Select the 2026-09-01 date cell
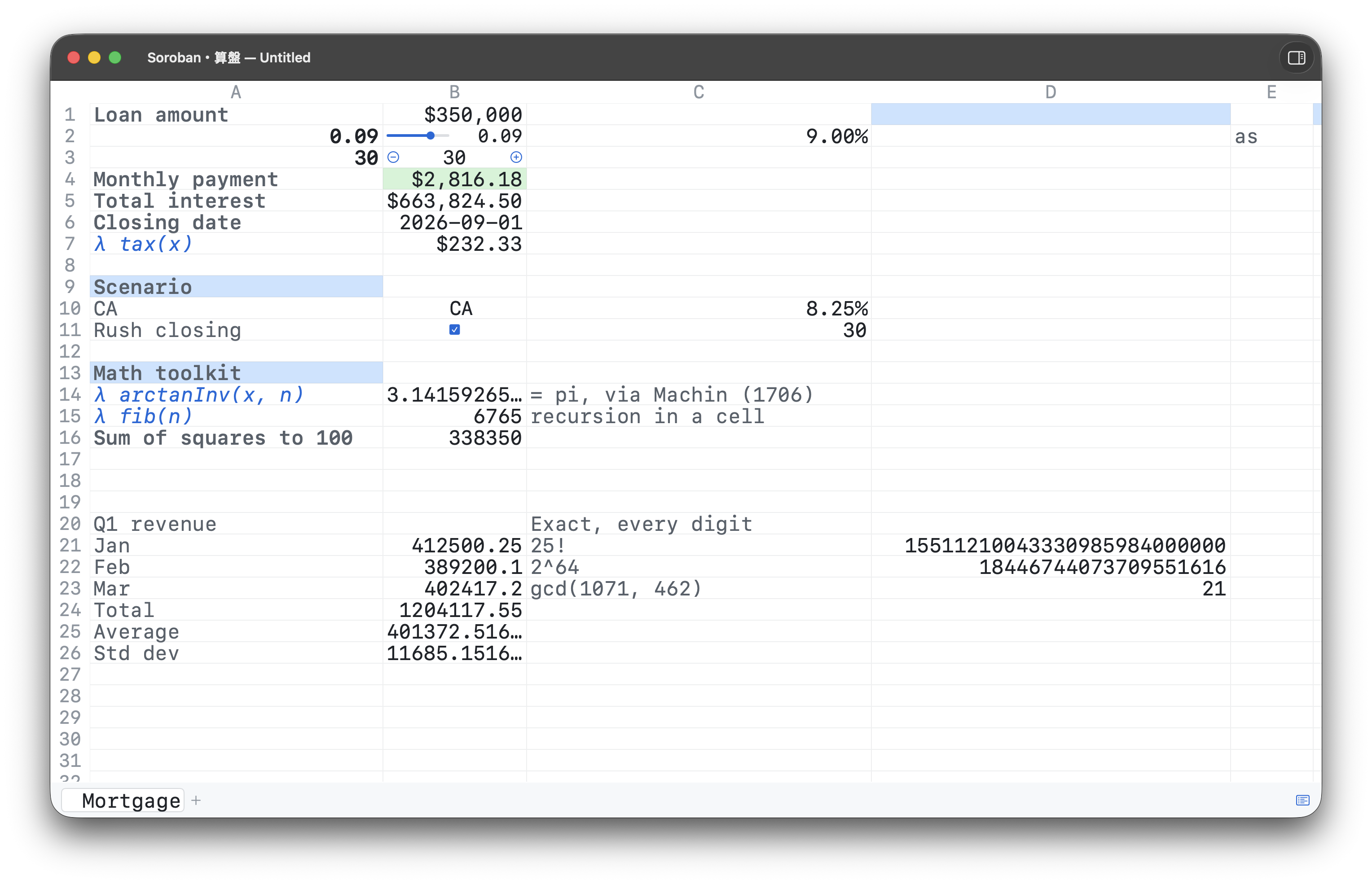The image size is (1372, 884). pos(454,222)
